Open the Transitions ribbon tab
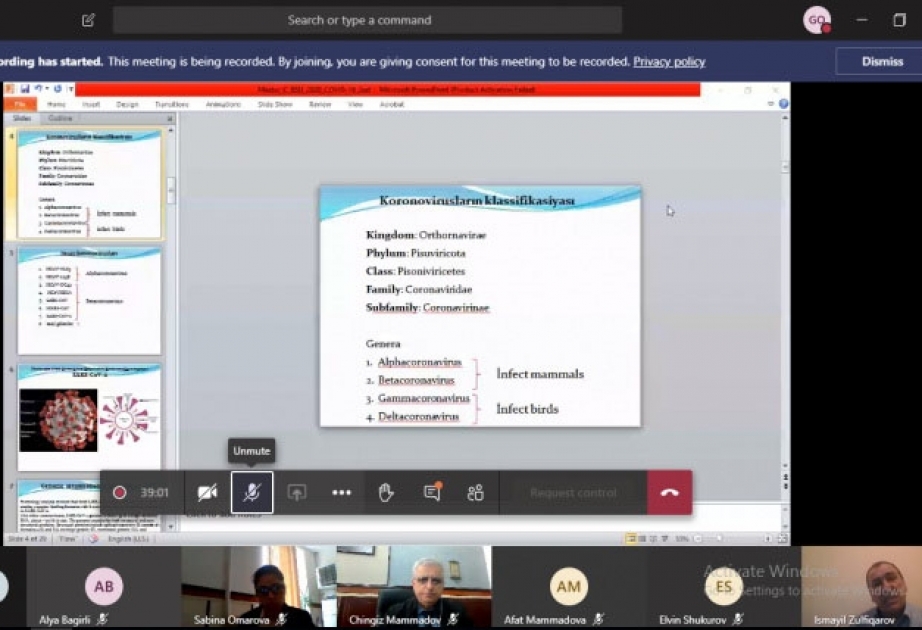922x630 pixels. pyautogui.click(x=172, y=104)
